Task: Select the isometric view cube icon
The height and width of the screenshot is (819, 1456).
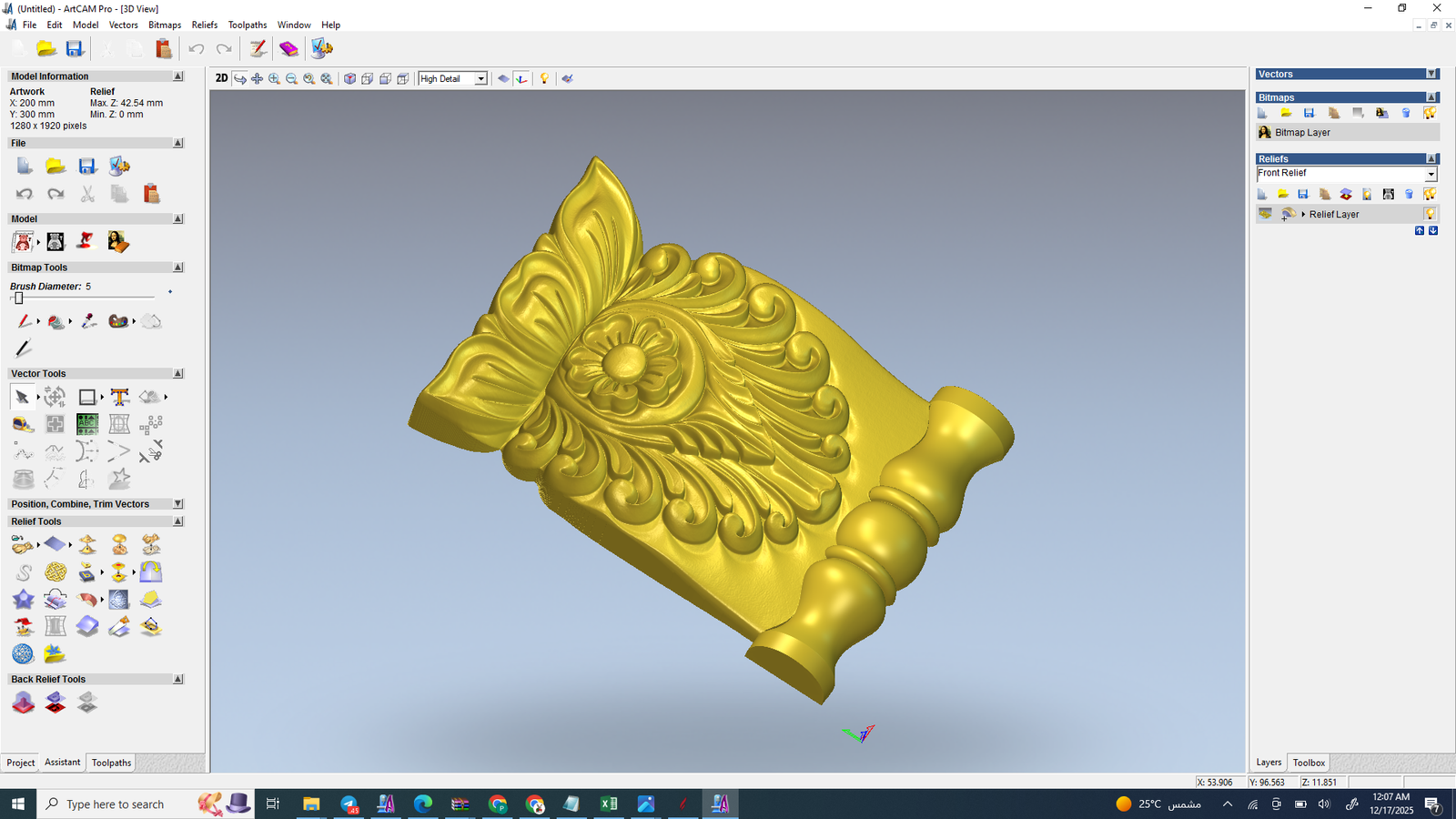Action: (349, 79)
